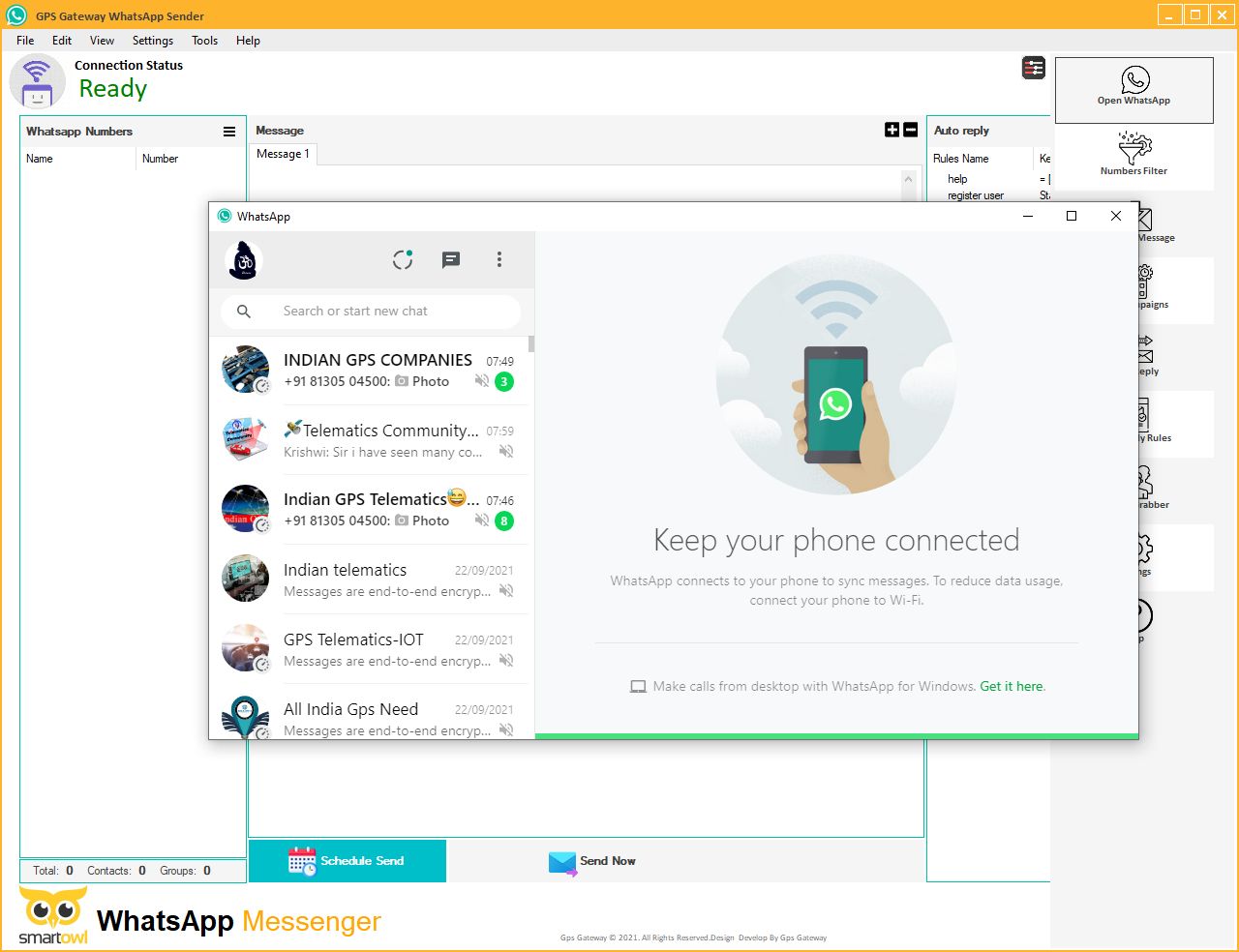Open the Tools menu
The height and width of the screenshot is (952, 1239).
(204, 41)
